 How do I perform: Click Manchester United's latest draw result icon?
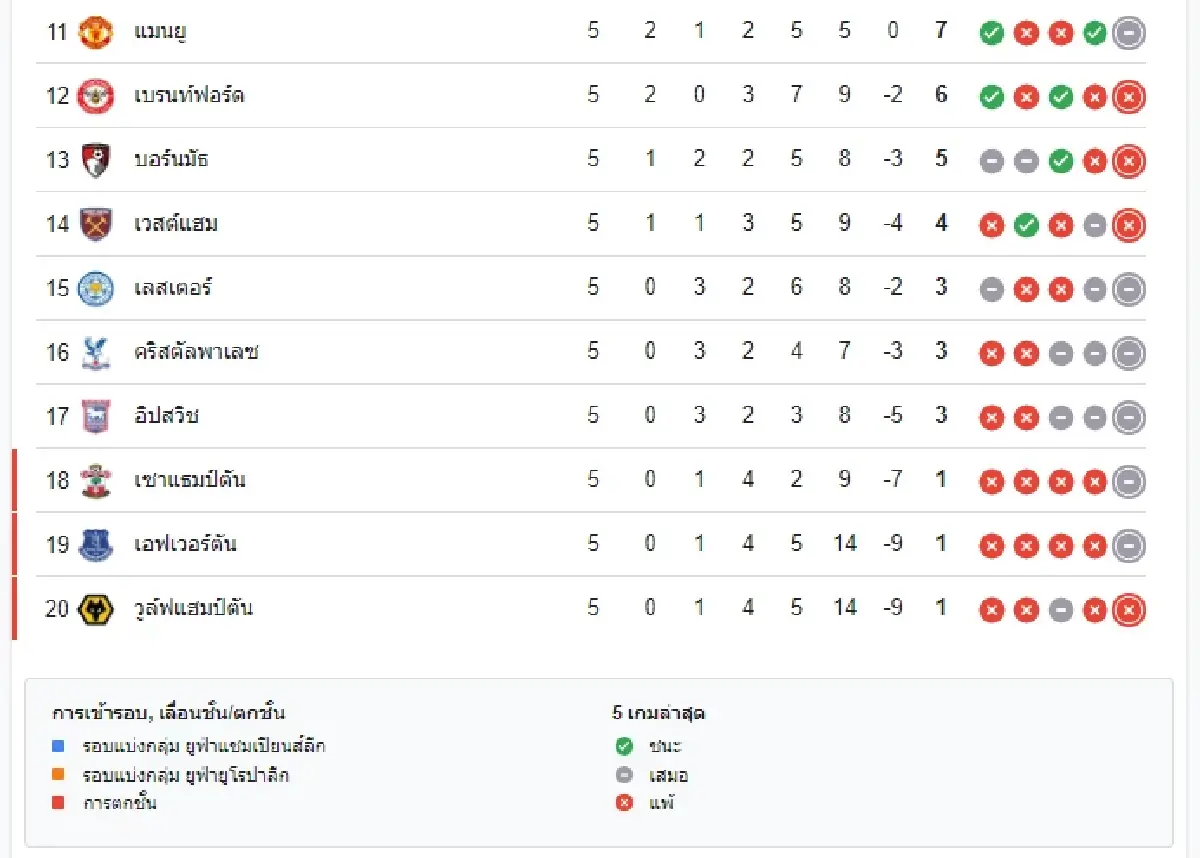tap(1129, 33)
